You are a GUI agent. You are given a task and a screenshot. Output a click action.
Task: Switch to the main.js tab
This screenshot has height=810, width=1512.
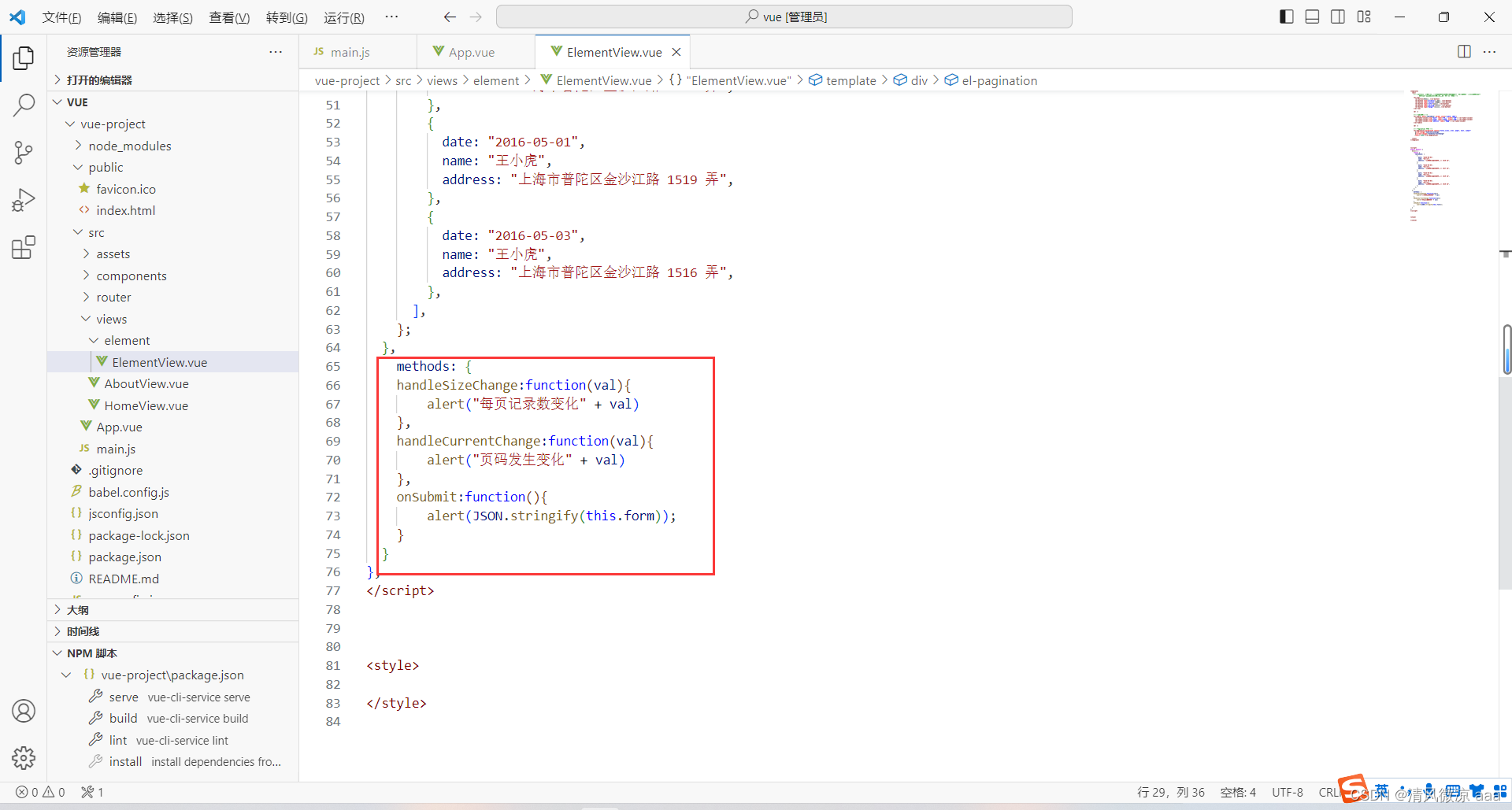pos(358,52)
